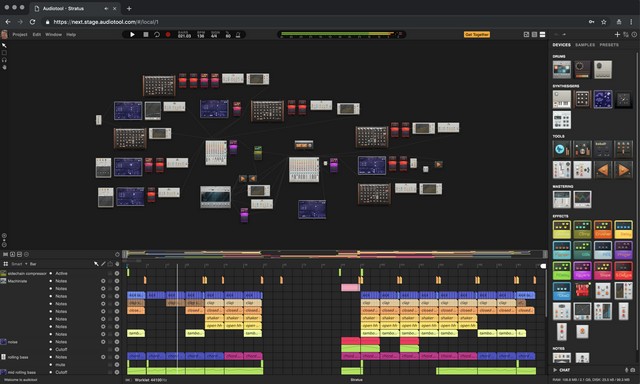Pick the Machiniste drum machine device
Viewport: 640px width, 384px height.
562,70
